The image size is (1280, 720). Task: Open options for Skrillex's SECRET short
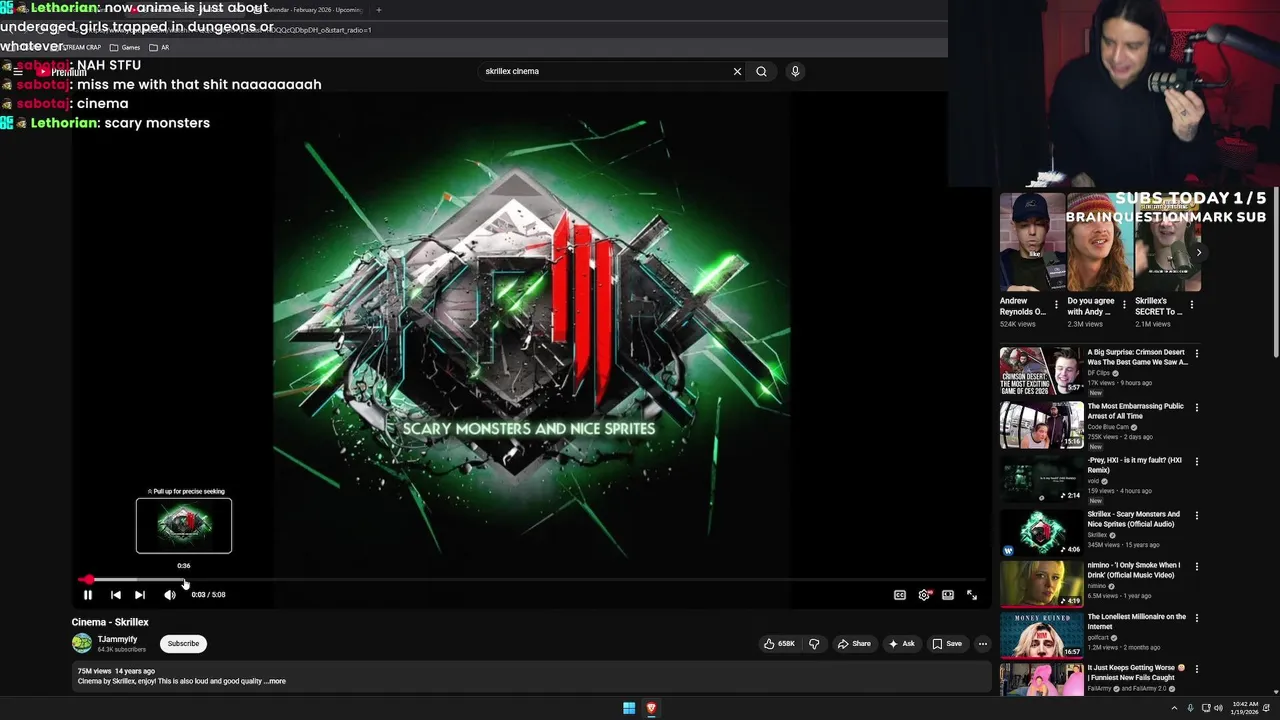coord(1191,304)
